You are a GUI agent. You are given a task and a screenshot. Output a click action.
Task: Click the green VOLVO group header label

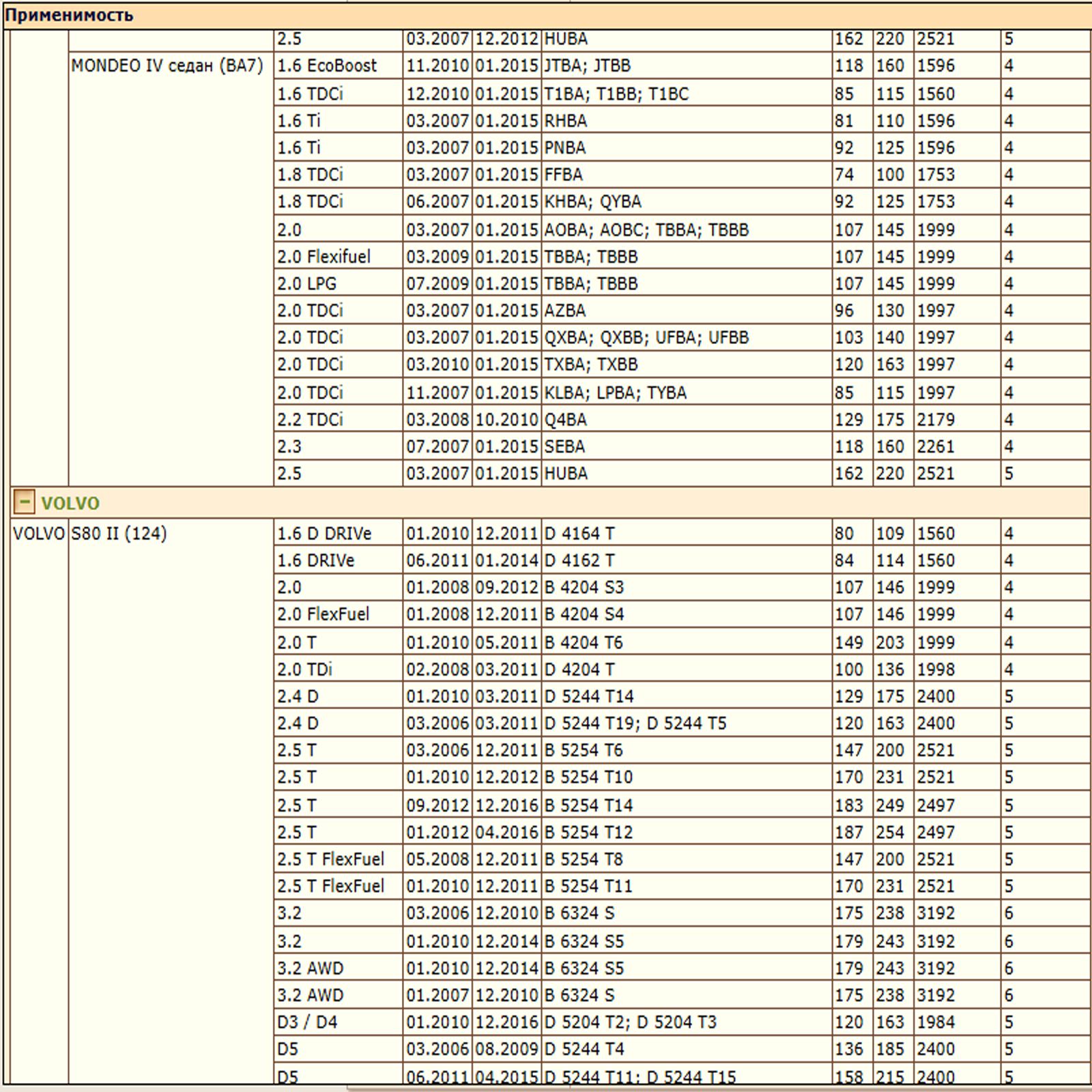[x=70, y=504]
